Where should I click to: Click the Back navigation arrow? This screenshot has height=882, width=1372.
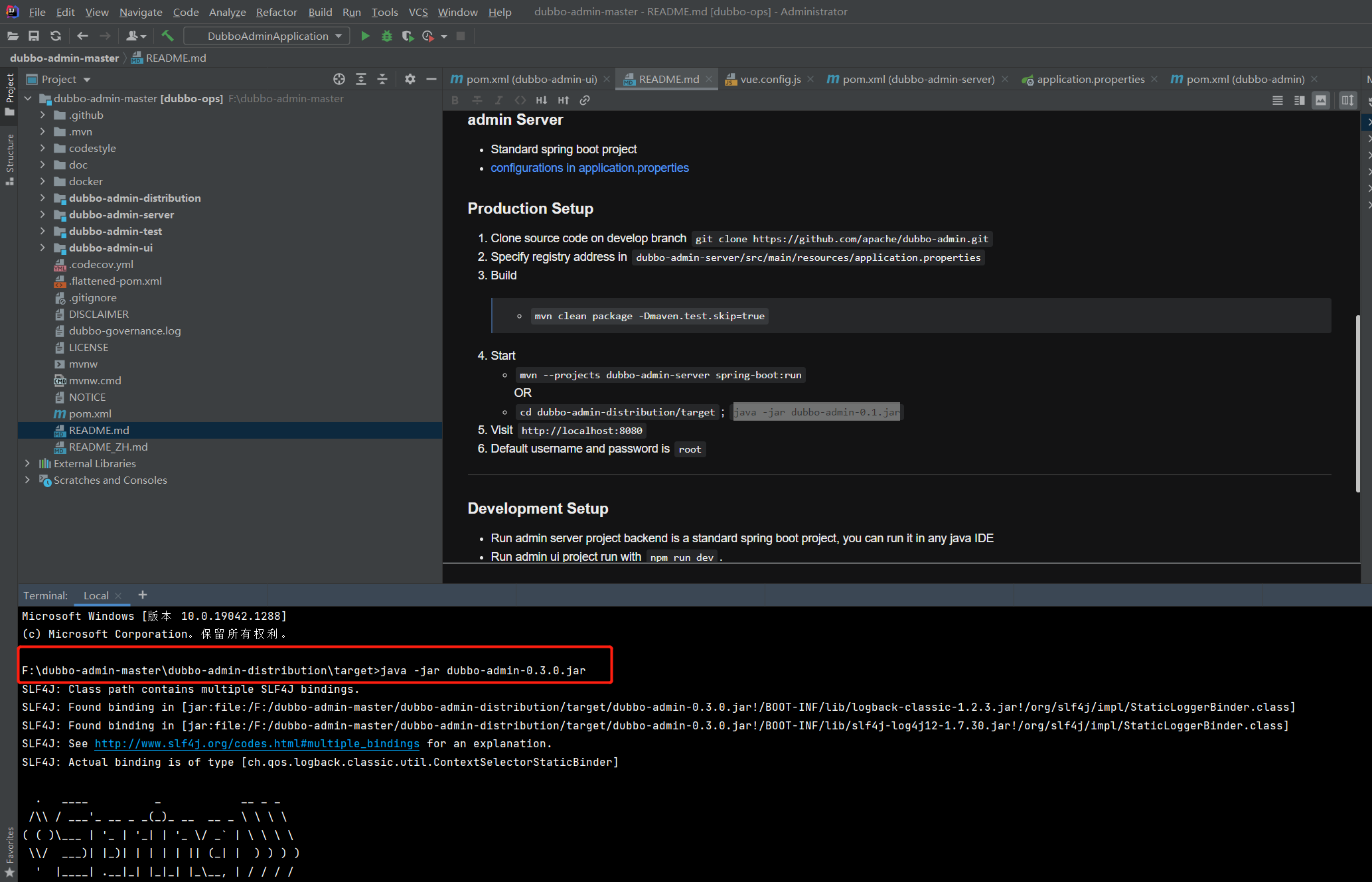click(83, 36)
